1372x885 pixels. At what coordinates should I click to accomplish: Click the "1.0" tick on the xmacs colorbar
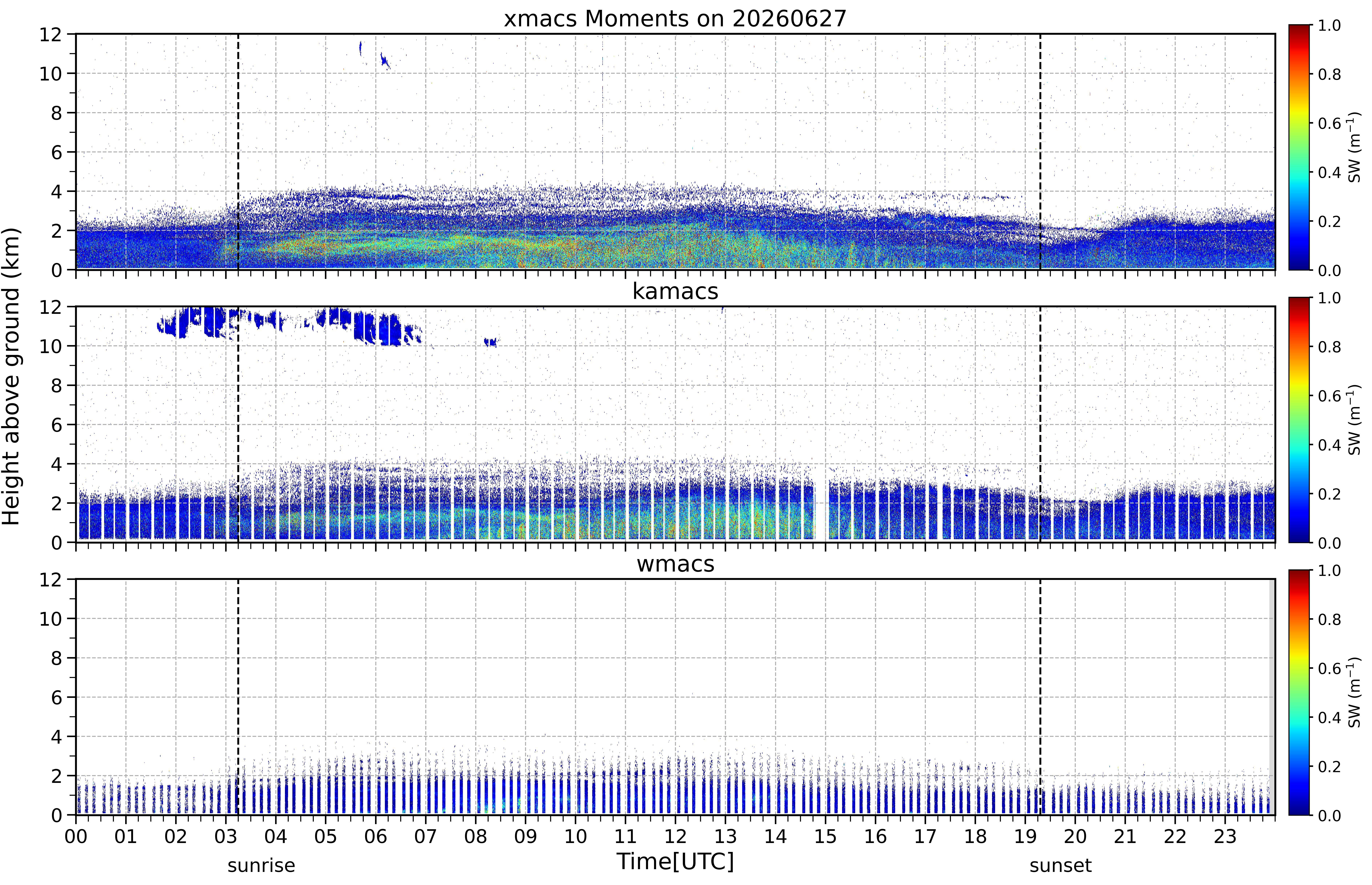point(1329,25)
